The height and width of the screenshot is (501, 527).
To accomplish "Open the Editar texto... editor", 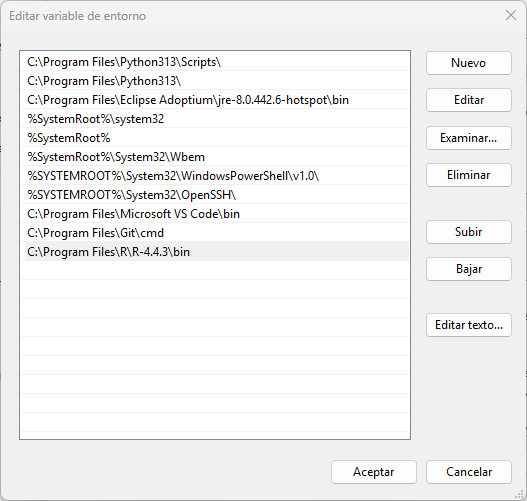I will point(469,325).
